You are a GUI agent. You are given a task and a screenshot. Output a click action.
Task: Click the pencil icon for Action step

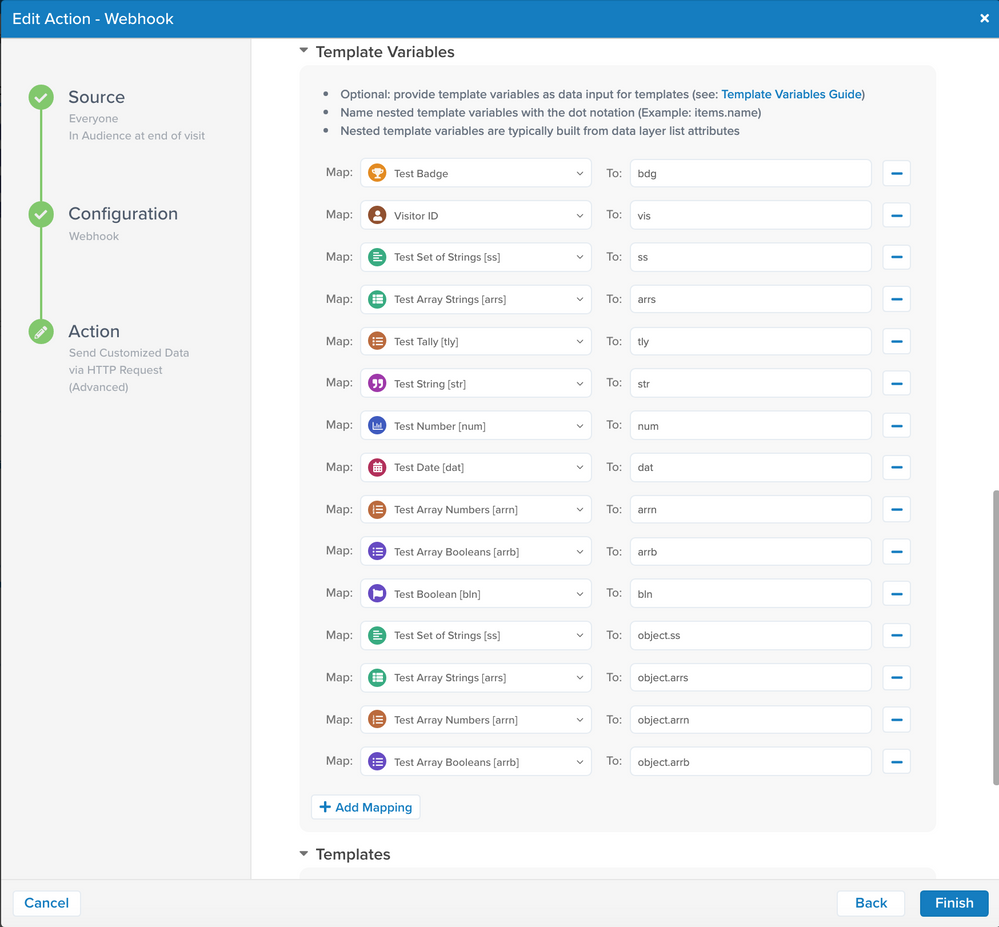coord(41,332)
